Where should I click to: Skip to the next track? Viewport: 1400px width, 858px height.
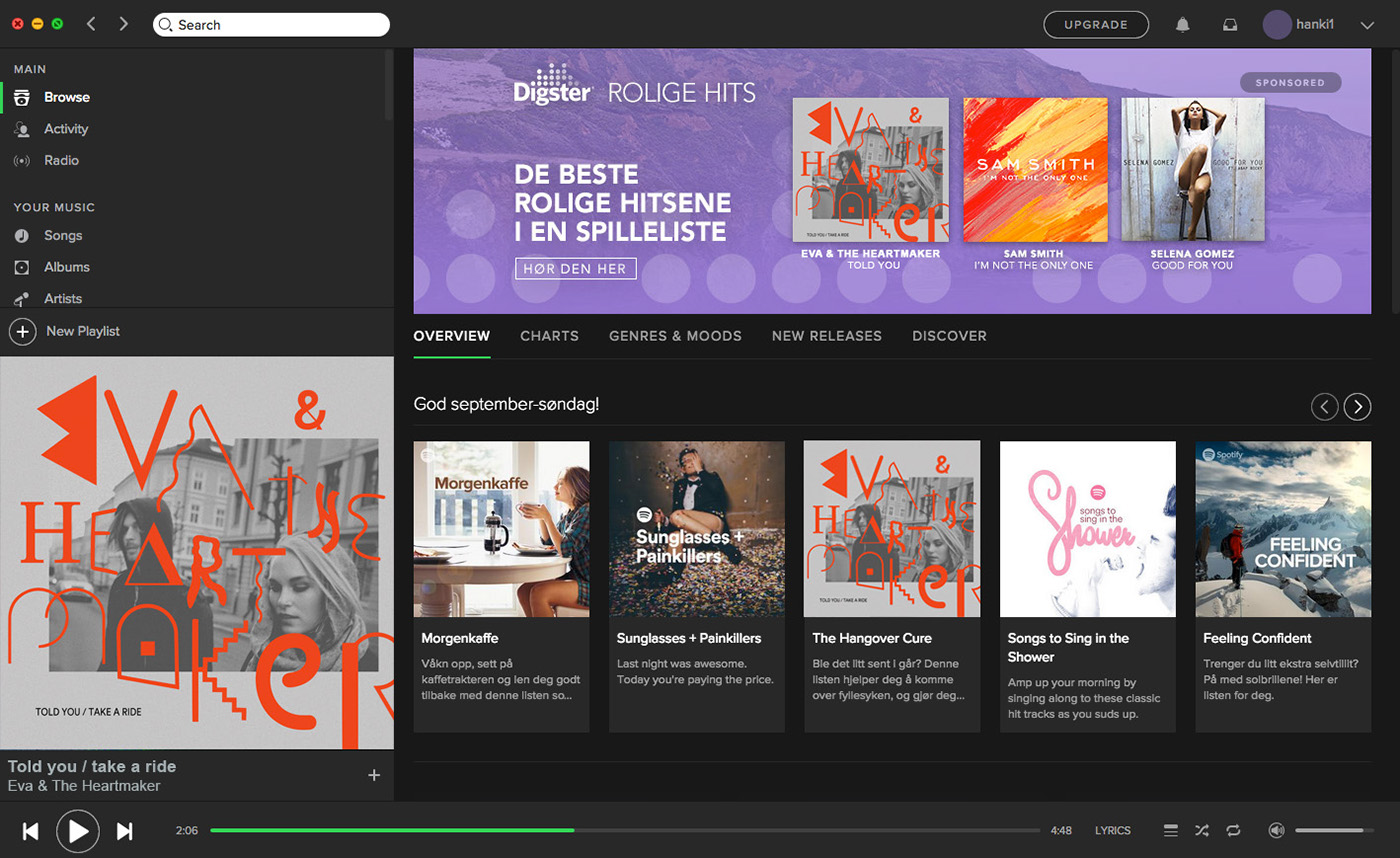pyautogui.click(x=125, y=831)
